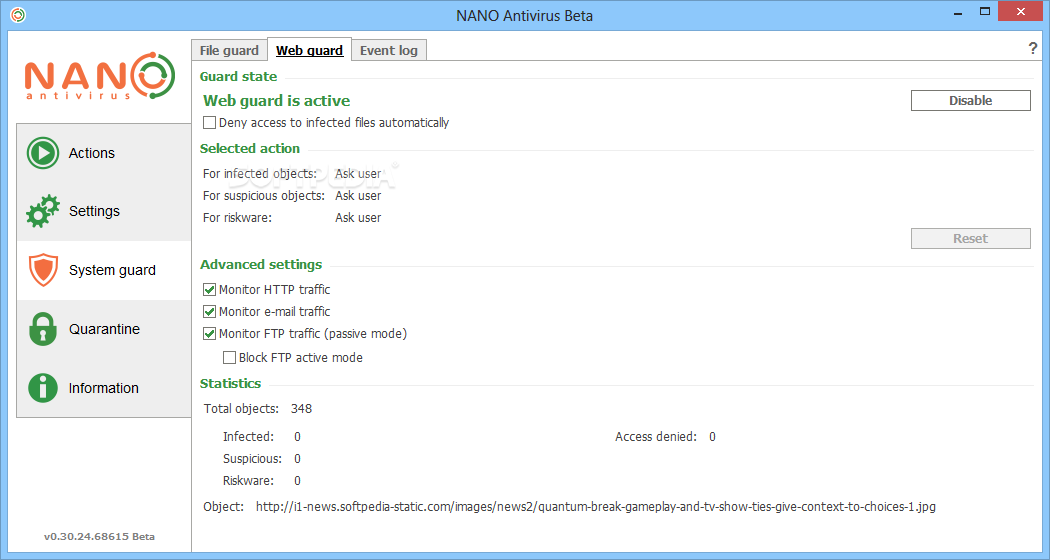Check Block FTP active mode

[x=230, y=358]
